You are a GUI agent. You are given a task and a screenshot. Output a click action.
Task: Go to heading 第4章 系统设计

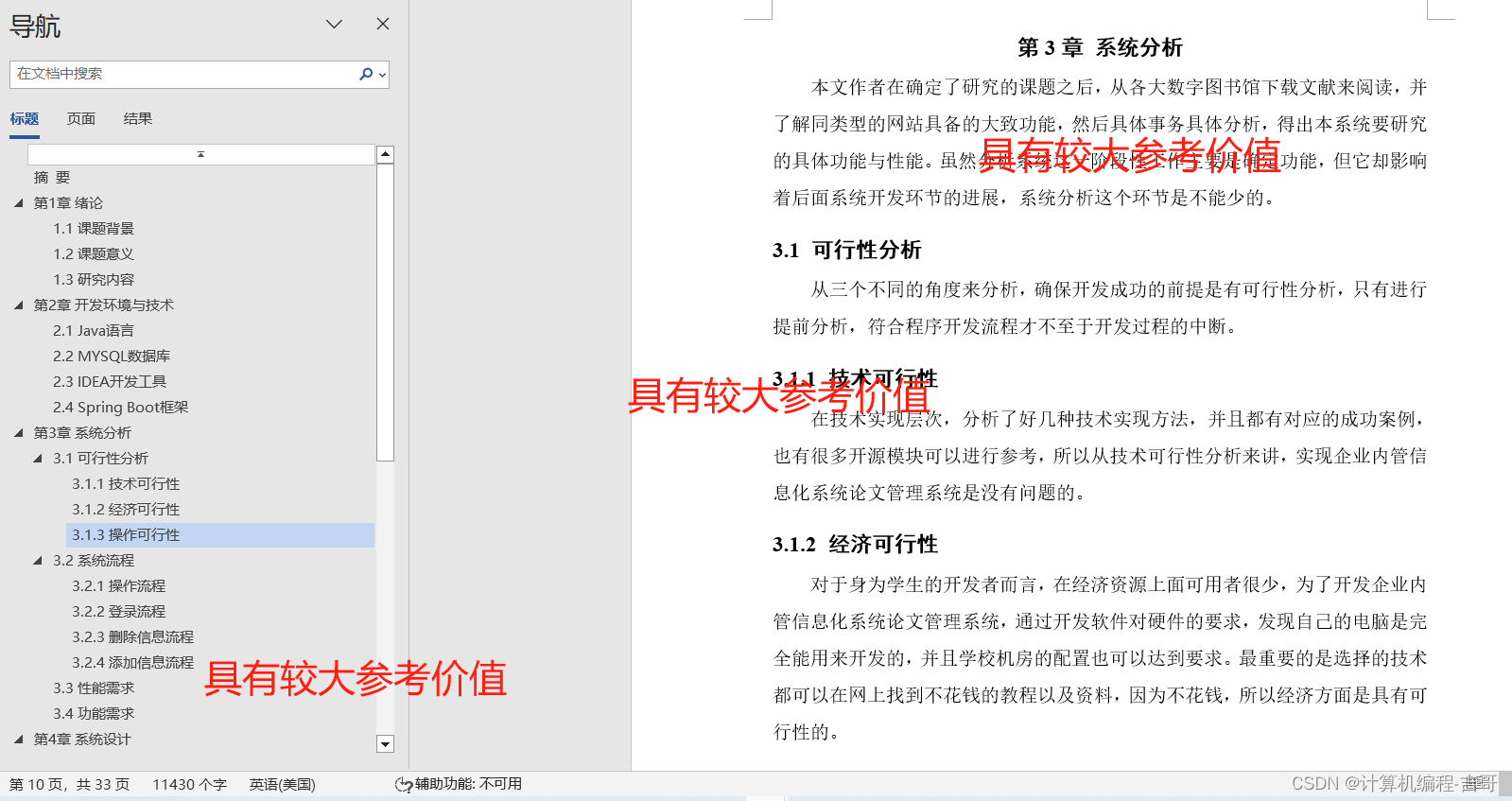[x=82, y=740]
